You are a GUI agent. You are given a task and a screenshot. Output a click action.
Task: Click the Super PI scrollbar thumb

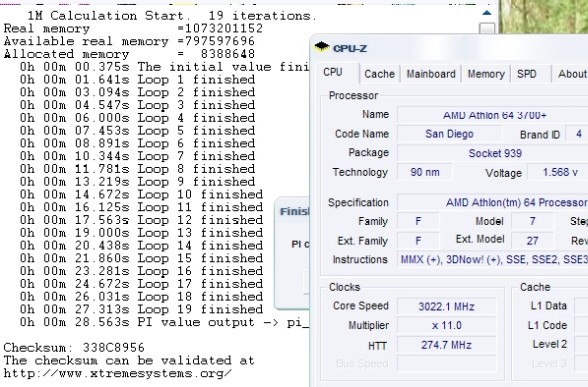point(487,28)
